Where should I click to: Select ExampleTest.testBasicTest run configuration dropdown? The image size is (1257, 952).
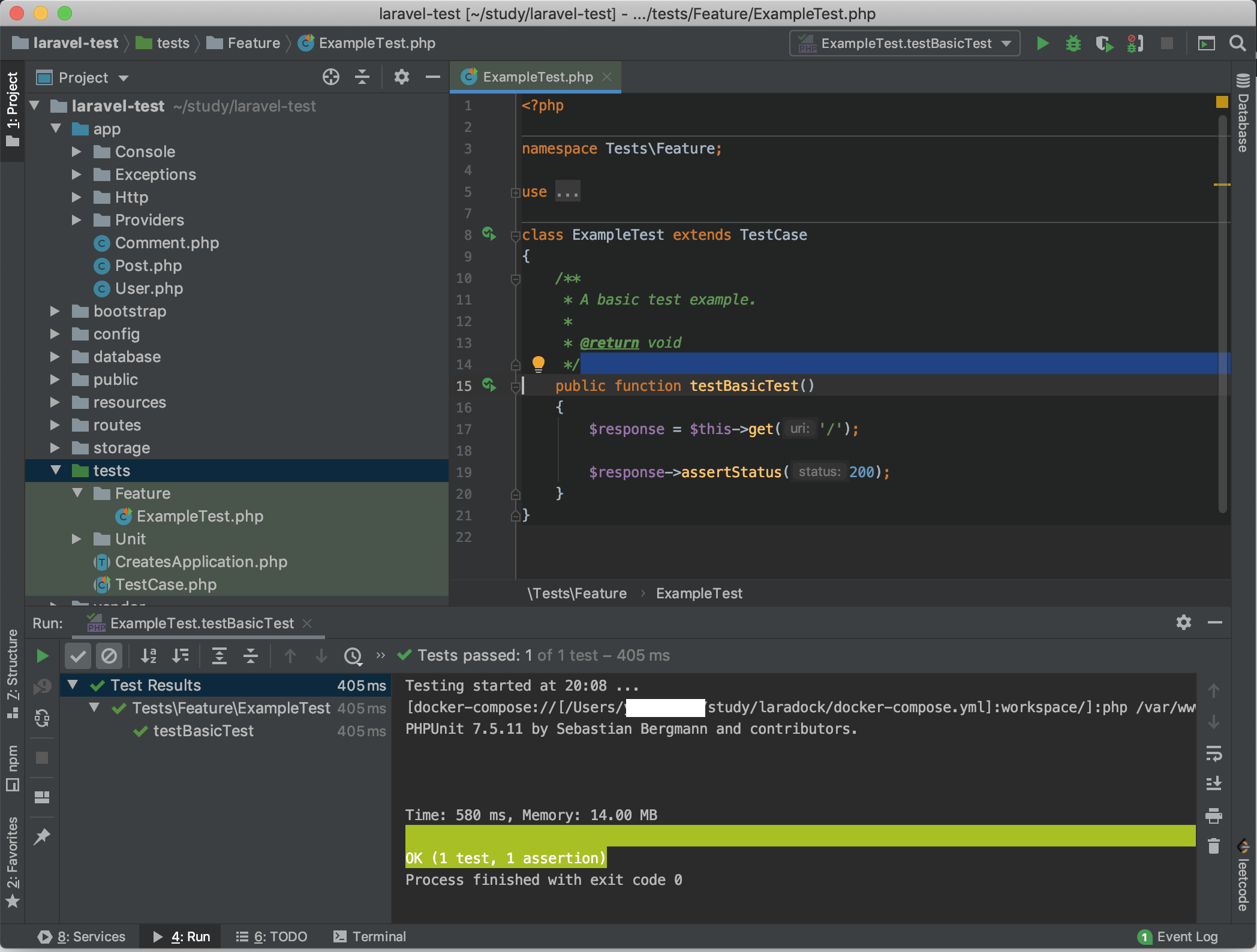click(906, 42)
